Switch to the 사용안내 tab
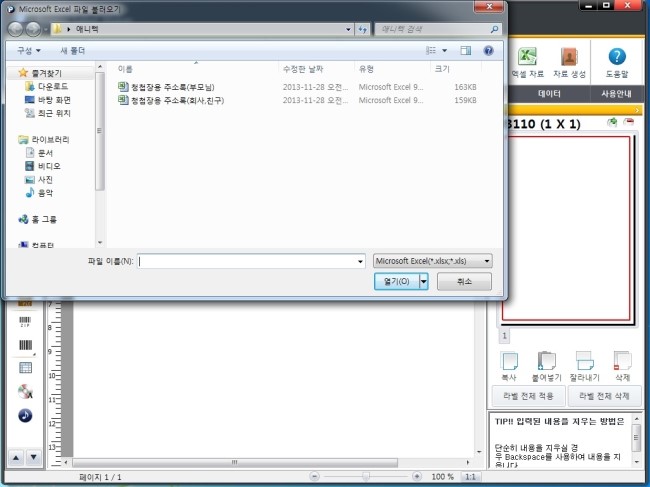The image size is (650, 487). [x=616, y=94]
